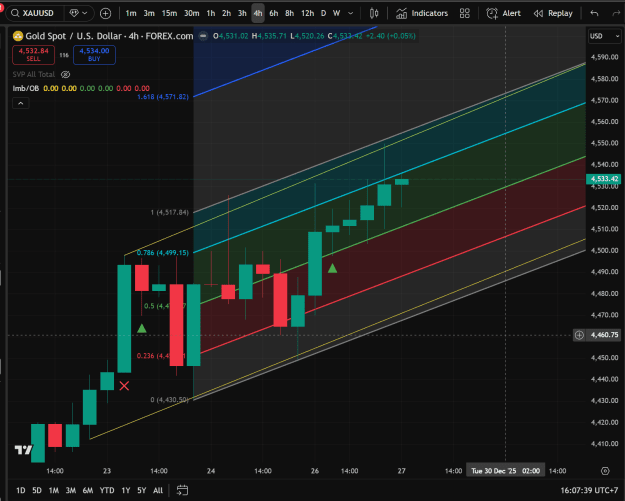Start bar Replay mode
Image resolution: width=625 pixels, height=501 pixels.
coord(553,13)
